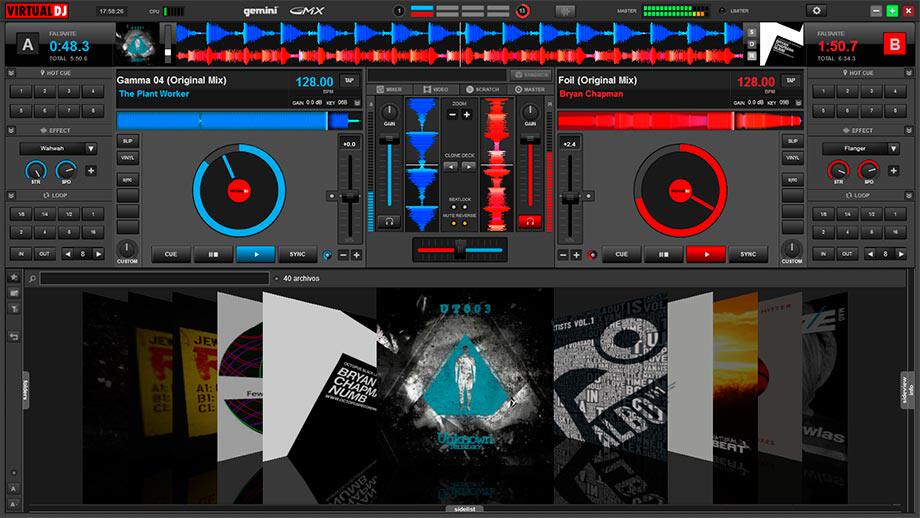Switch to the MASTER tab

[530, 89]
